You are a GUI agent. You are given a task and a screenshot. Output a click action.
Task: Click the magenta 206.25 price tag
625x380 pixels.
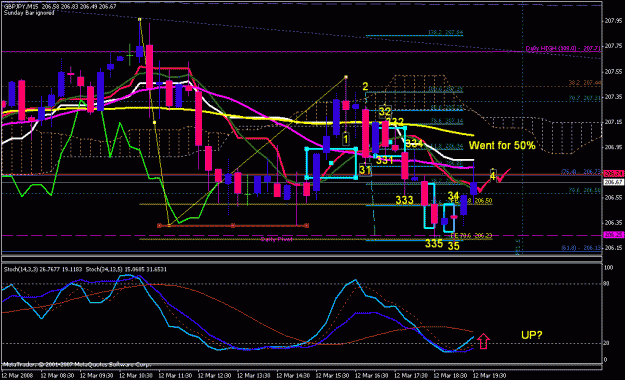[614, 235]
